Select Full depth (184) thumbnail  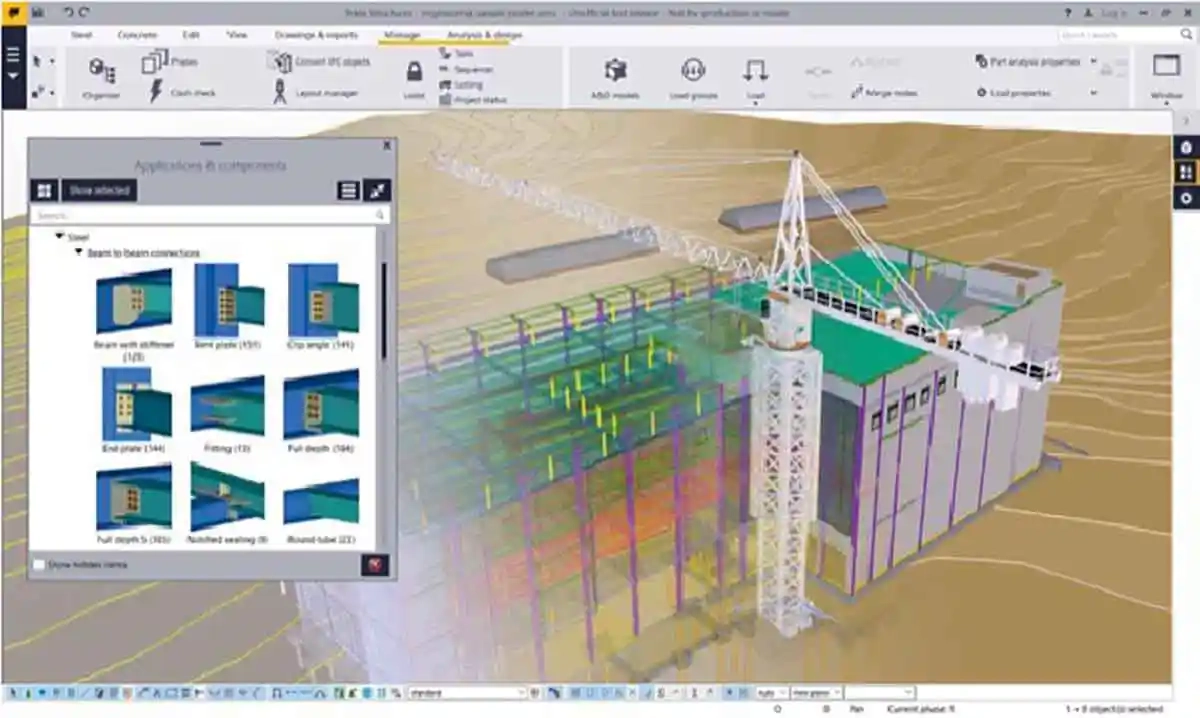(x=322, y=405)
